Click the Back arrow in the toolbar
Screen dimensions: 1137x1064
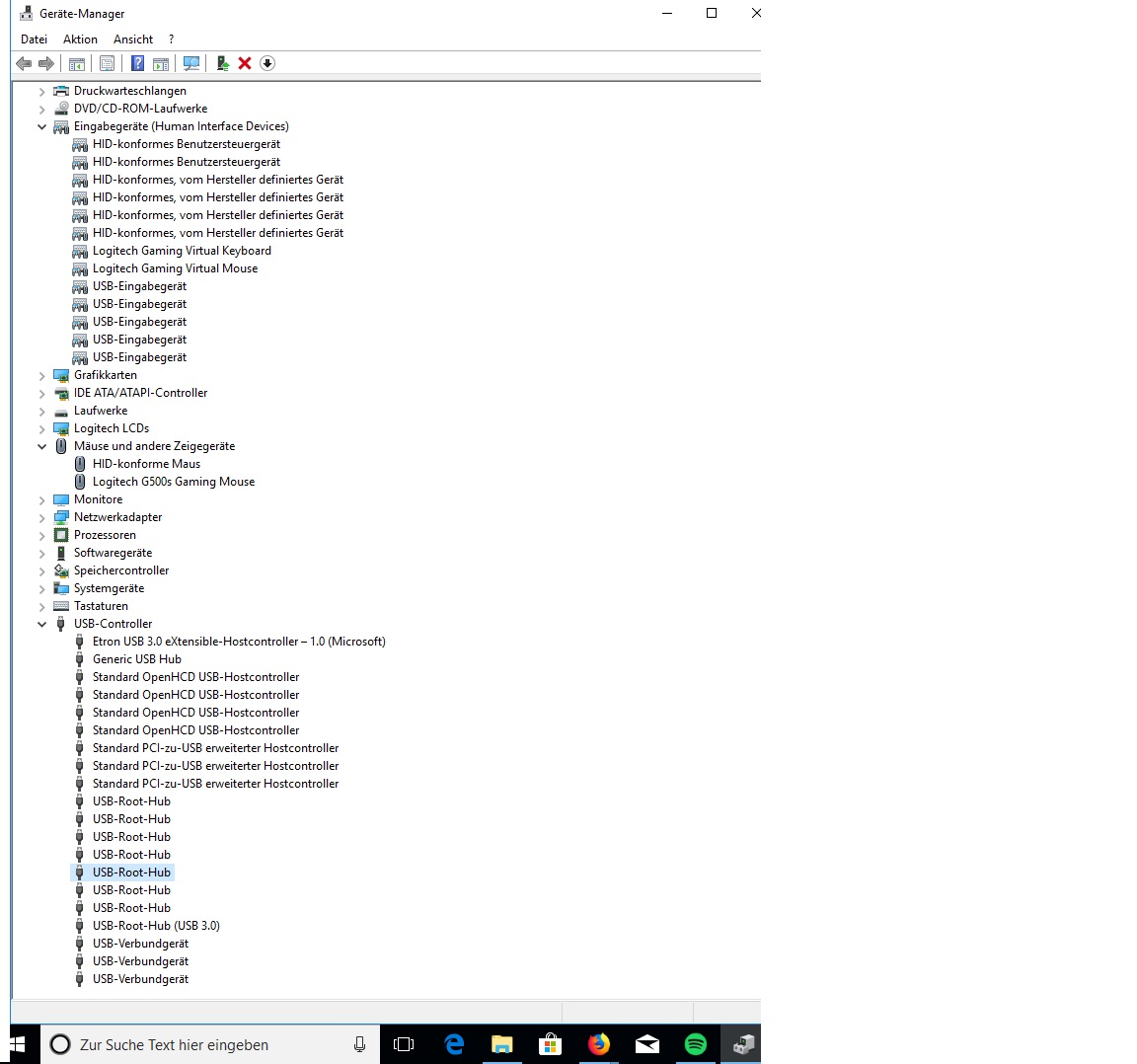pyautogui.click(x=24, y=64)
